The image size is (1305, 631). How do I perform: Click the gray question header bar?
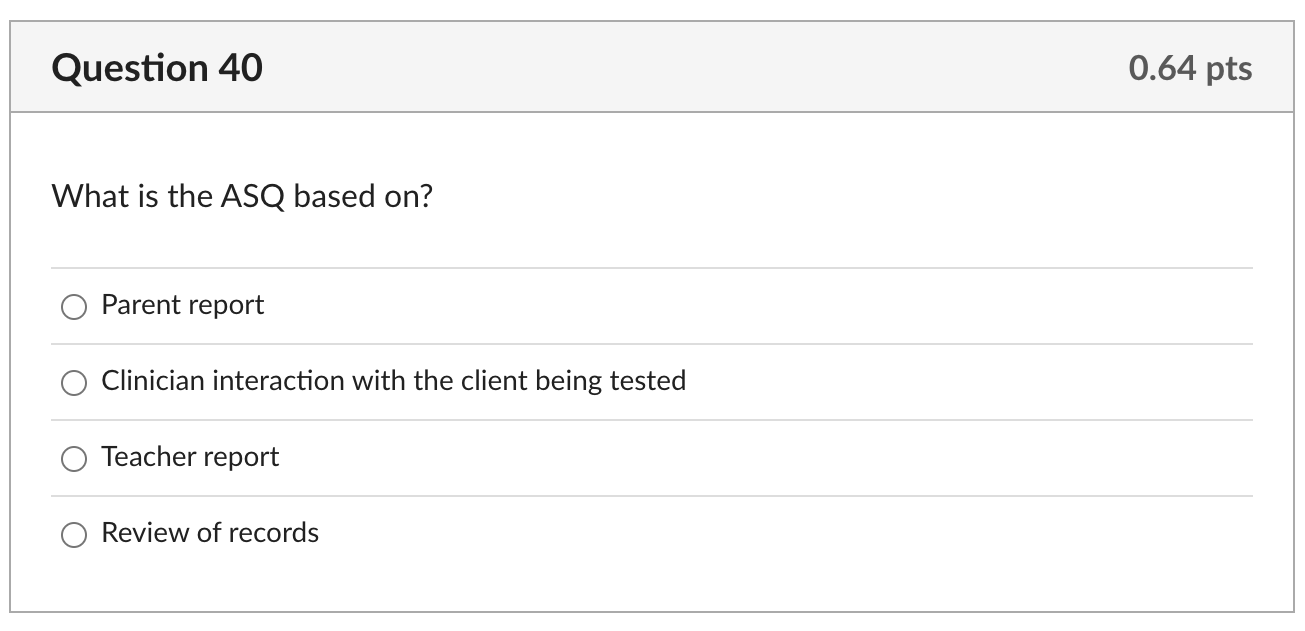click(x=650, y=66)
